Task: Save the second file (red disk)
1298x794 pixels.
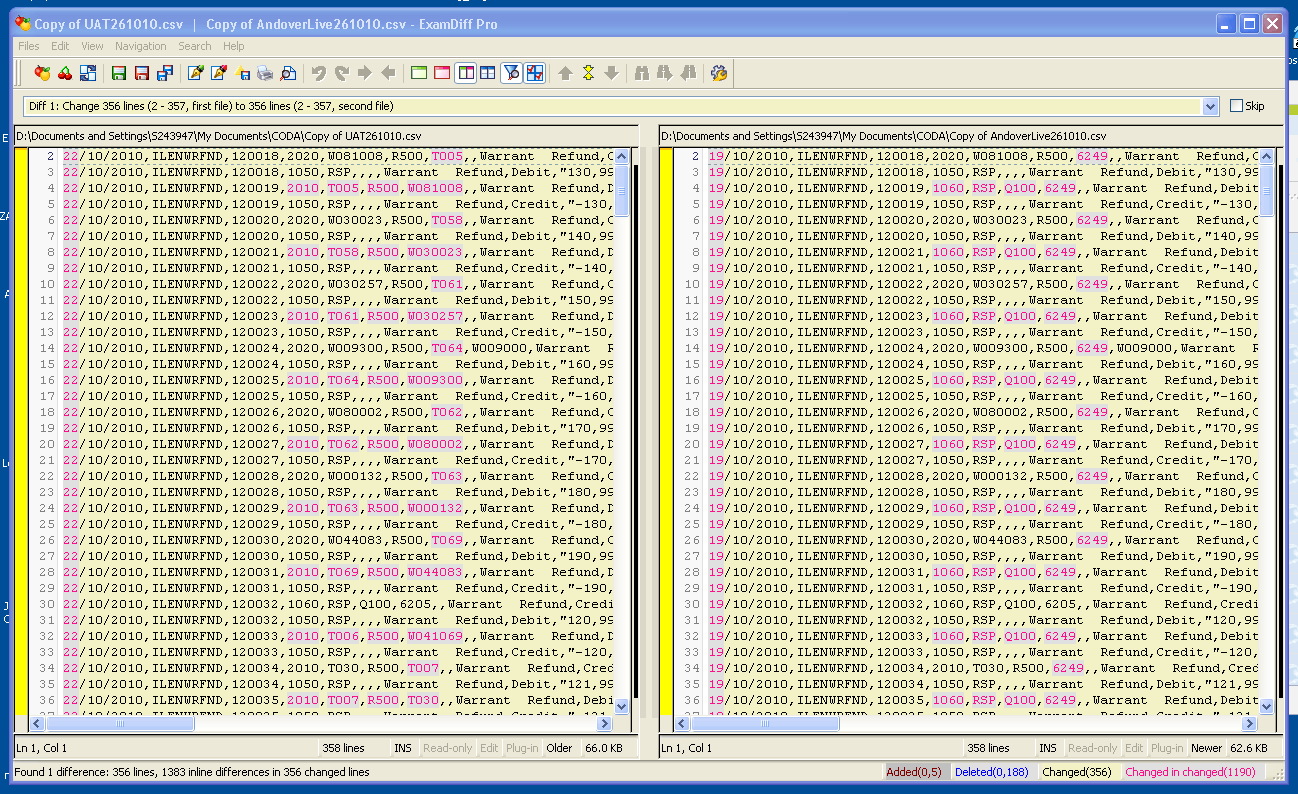Action: pos(142,73)
